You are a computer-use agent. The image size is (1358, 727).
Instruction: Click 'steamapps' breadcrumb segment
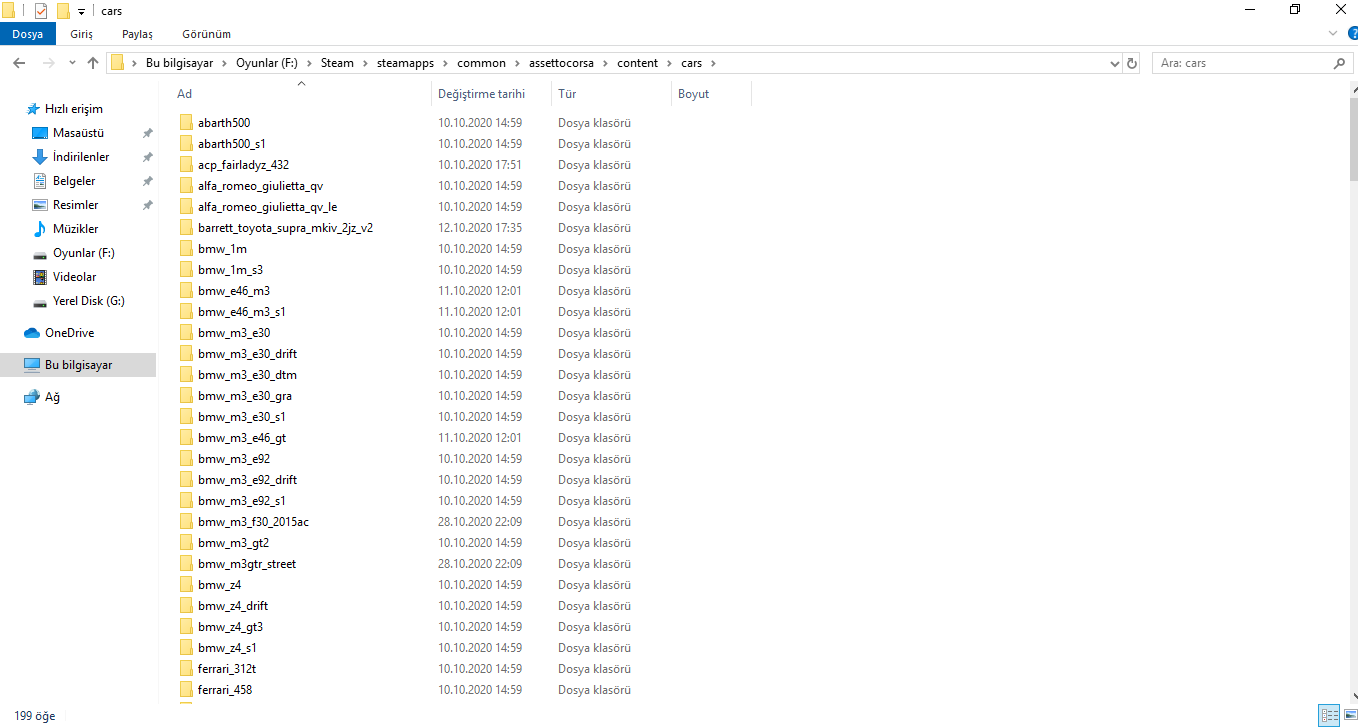[x=405, y=63]
